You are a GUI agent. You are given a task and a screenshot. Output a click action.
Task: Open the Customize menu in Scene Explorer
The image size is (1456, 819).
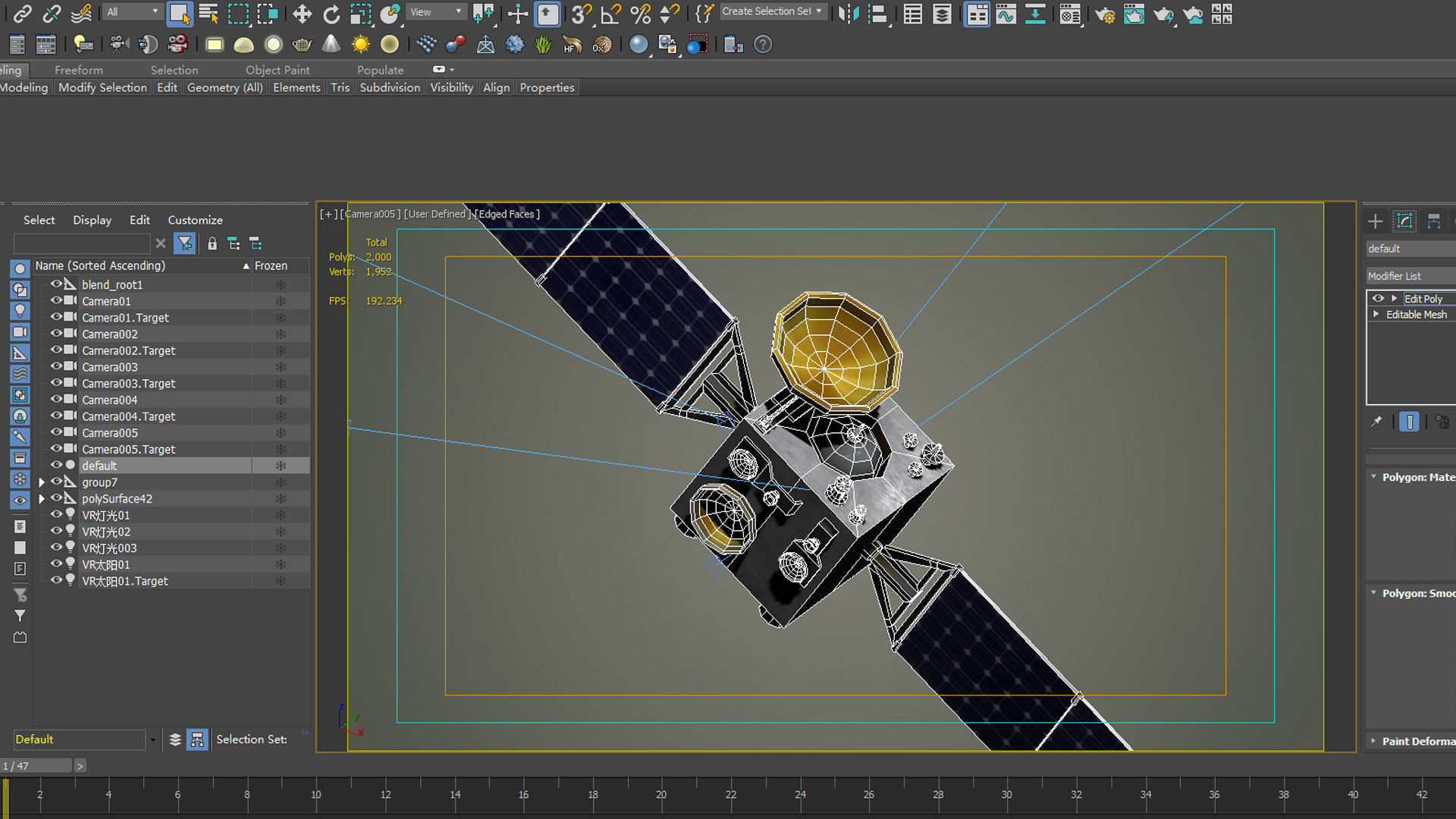(195, 220)
